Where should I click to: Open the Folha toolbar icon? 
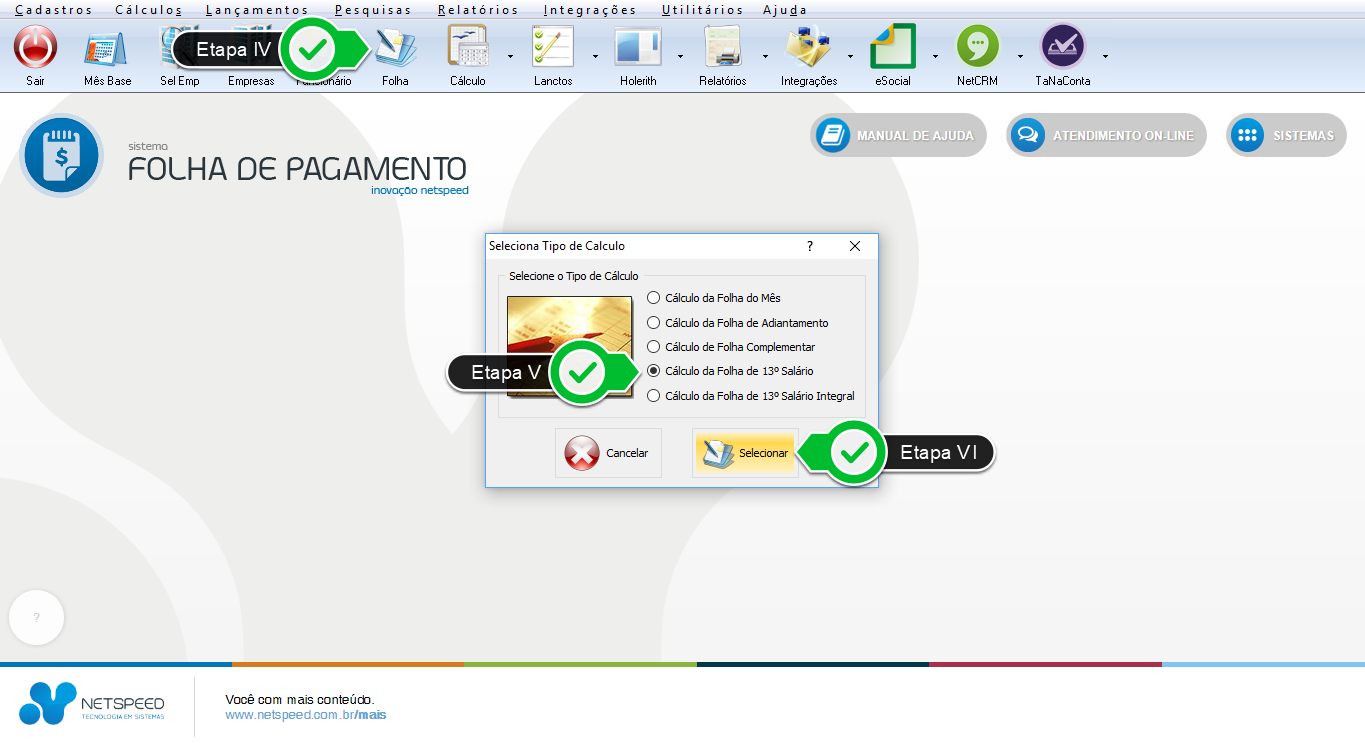click(395, 47)
